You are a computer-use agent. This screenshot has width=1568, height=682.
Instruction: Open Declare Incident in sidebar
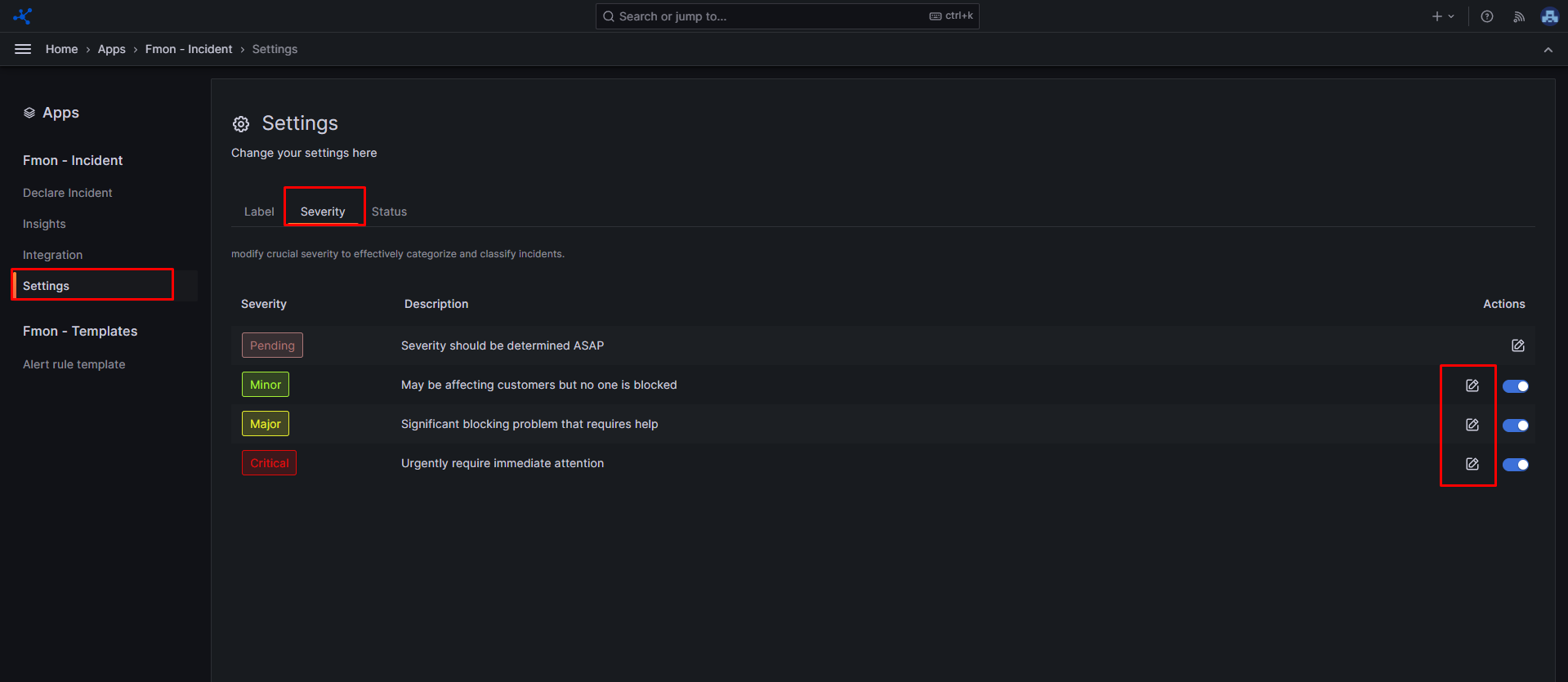68,193
